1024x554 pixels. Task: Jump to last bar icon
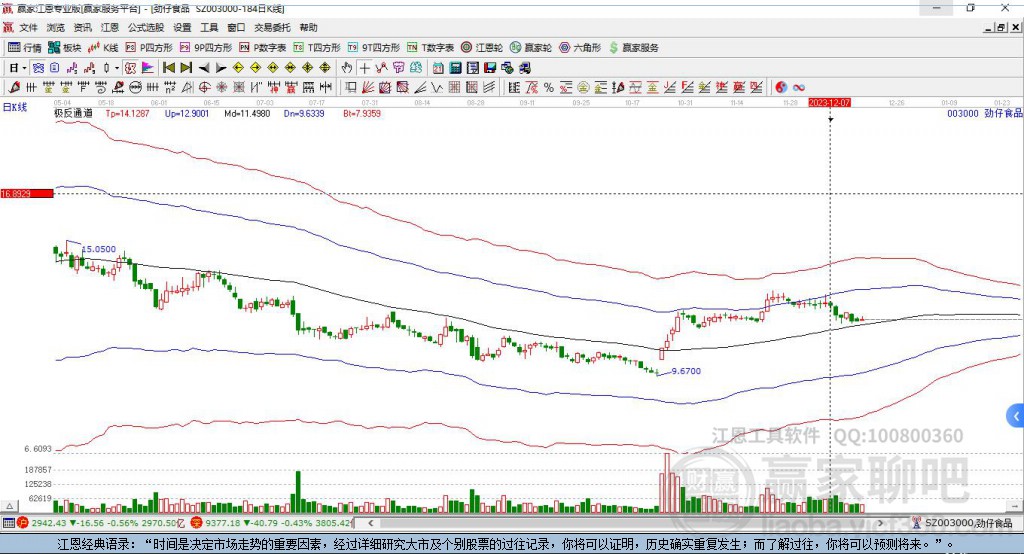186,68
